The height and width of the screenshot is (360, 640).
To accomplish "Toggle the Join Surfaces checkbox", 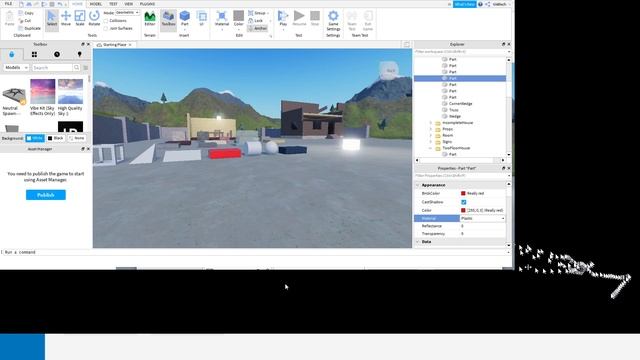I will point(106,28).
